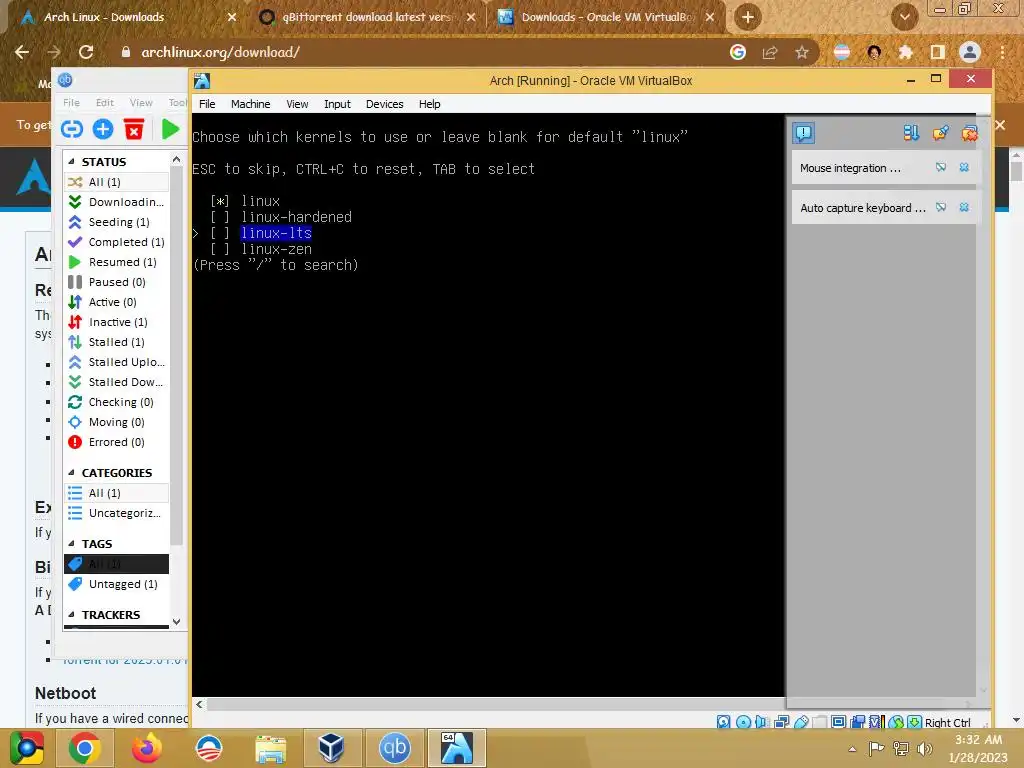Screen dimensions: 1024x768
Task: Click the VM horizontal scrollbar left arrow
Action: (199, 705)
